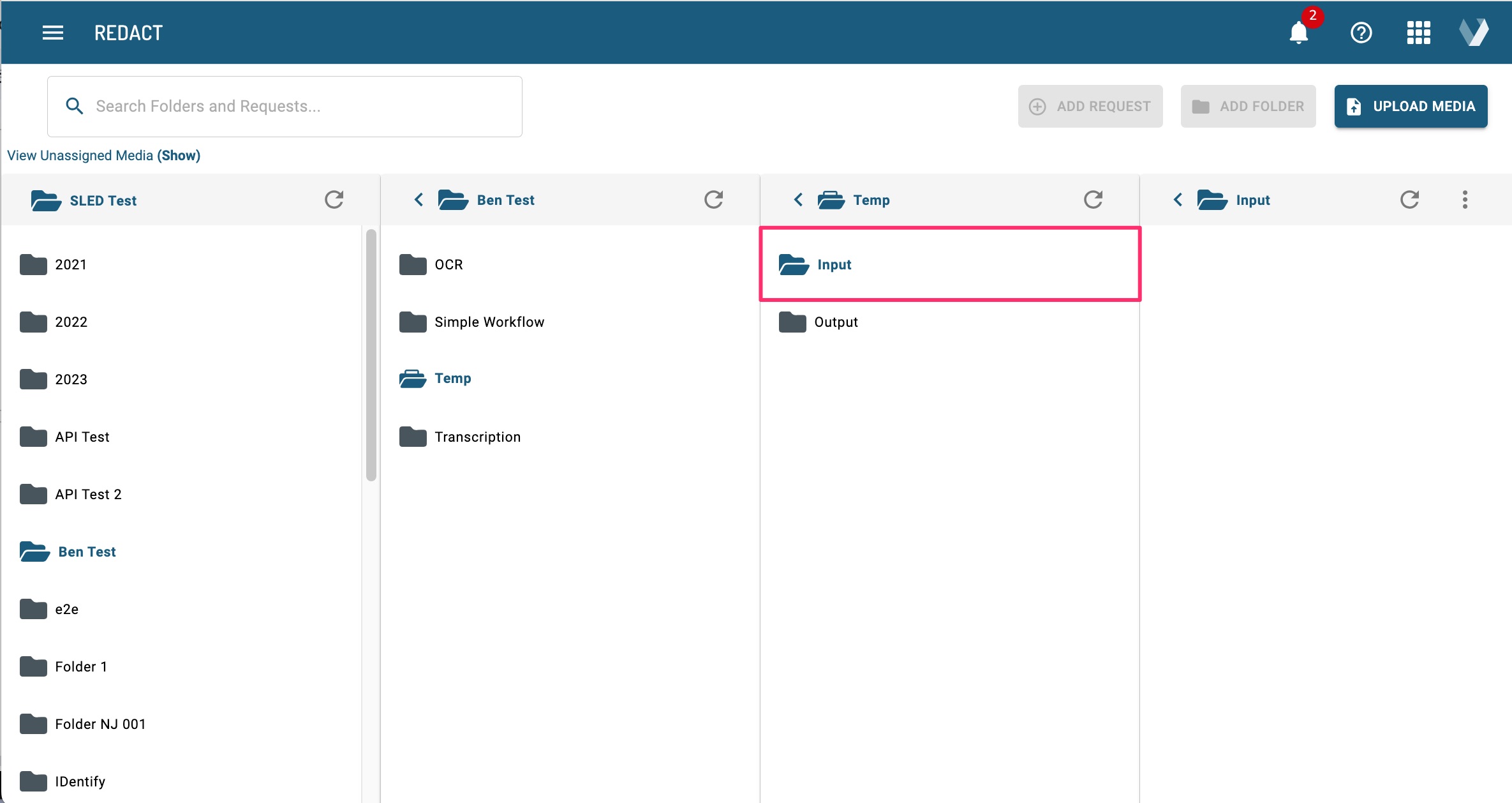1512x803 pixels.
Task: Open the API Test 2 folder
Action: coord(88,494)
